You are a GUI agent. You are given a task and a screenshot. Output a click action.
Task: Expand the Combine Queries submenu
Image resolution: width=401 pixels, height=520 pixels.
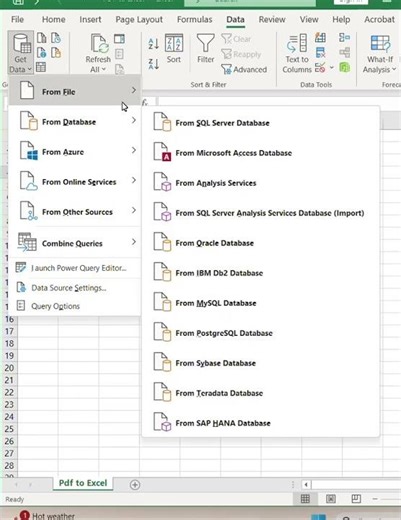75,243
